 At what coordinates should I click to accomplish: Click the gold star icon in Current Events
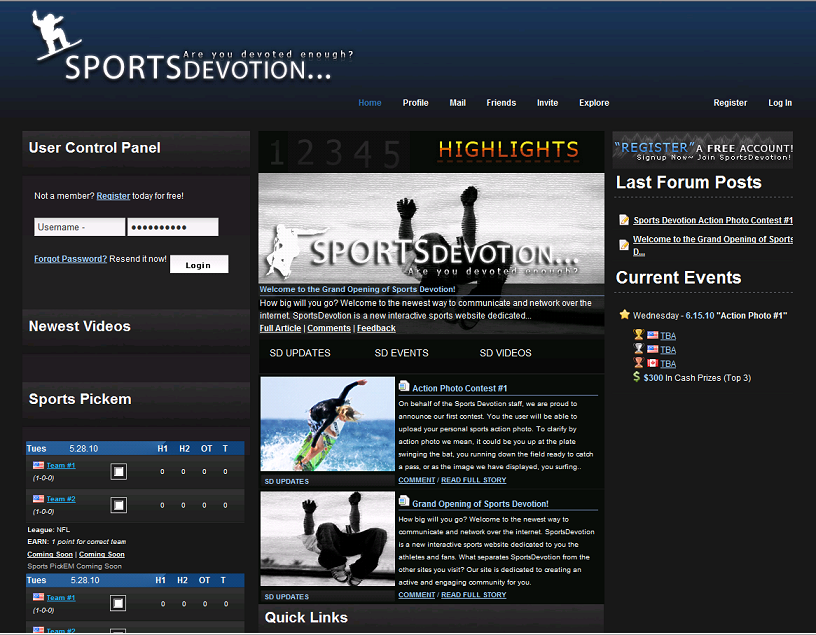click(x=624, y=314)
